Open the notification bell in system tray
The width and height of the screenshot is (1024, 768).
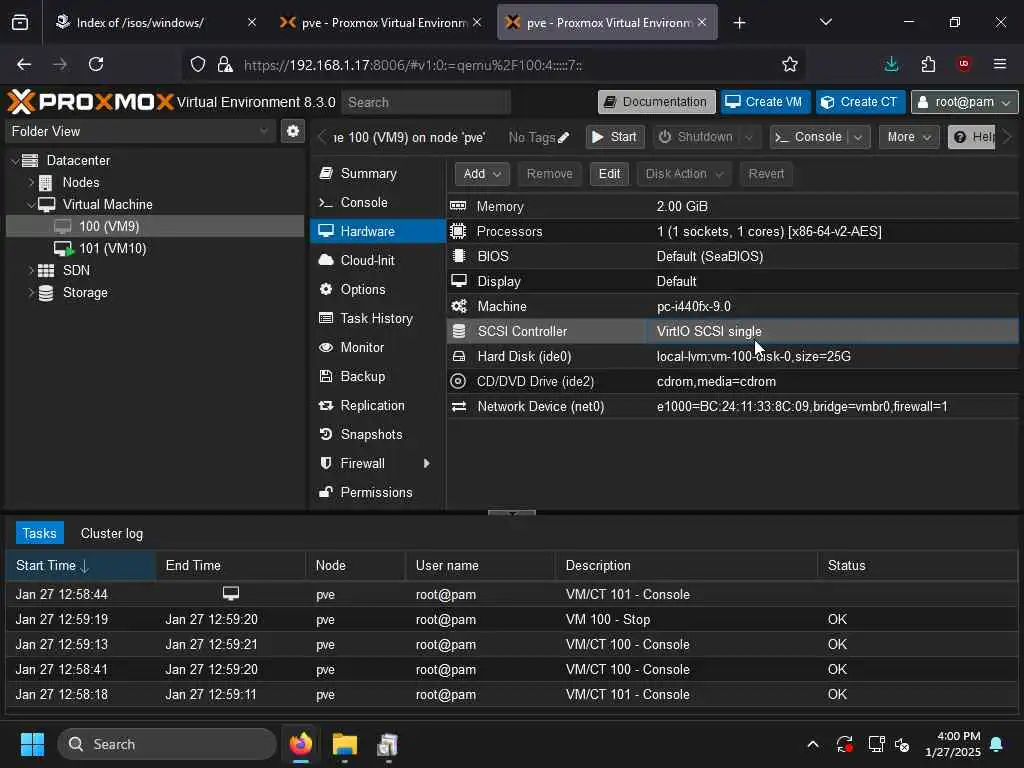[996, 744]
